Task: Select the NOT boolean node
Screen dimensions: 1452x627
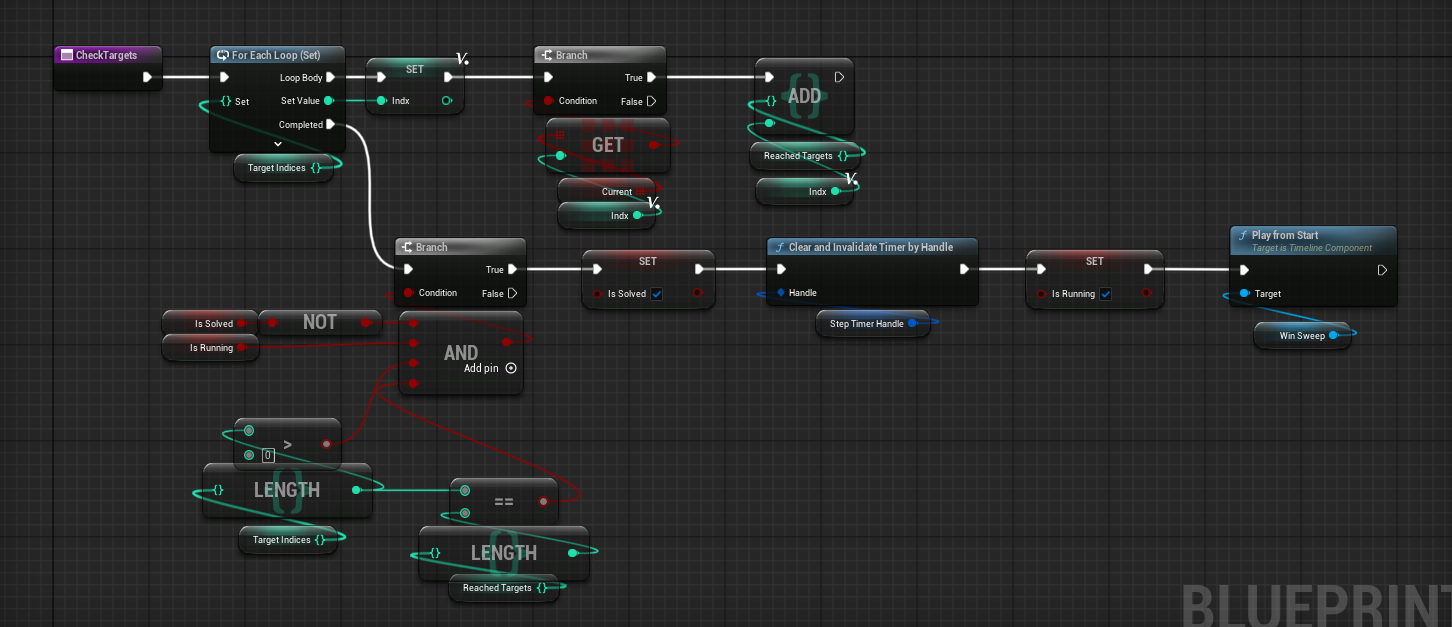Action: [320, 322]
